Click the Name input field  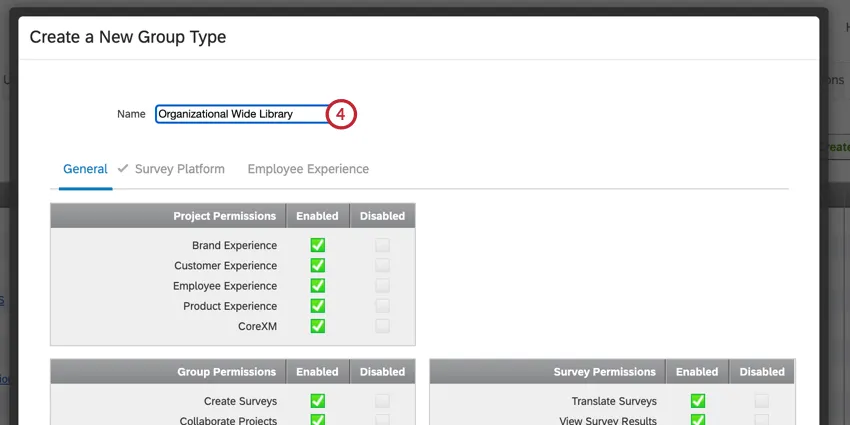point(240,114)
